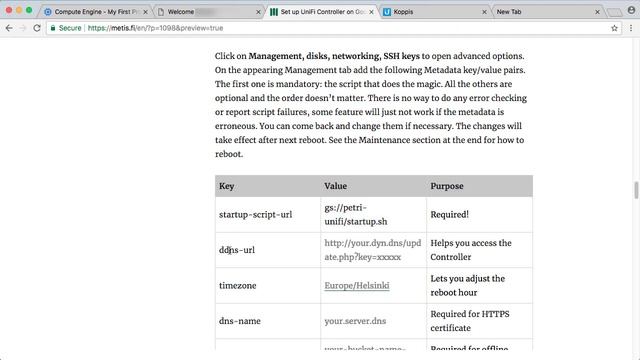
Task: Click Required for HTTPS certificate cell
Action: click(x=480, y=321)
